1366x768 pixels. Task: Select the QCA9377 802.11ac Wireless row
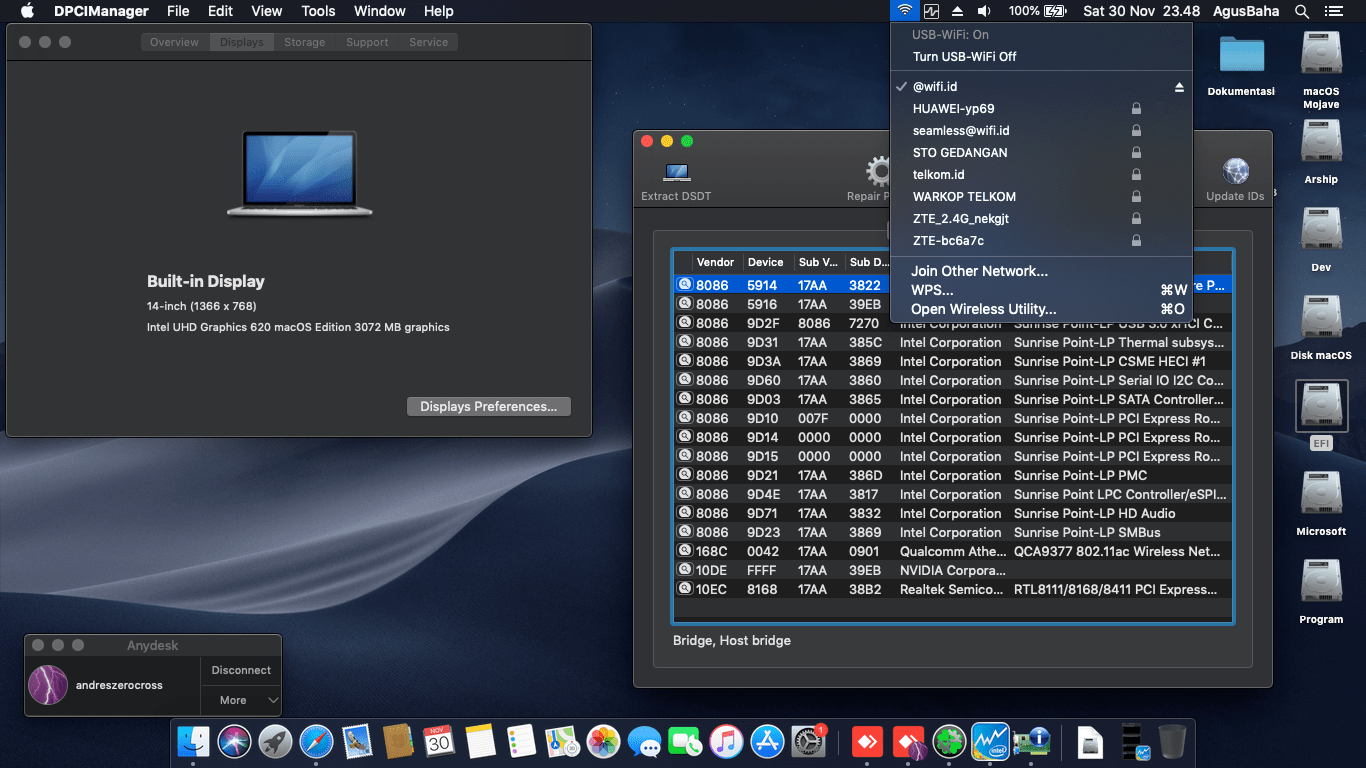point(953,551)
